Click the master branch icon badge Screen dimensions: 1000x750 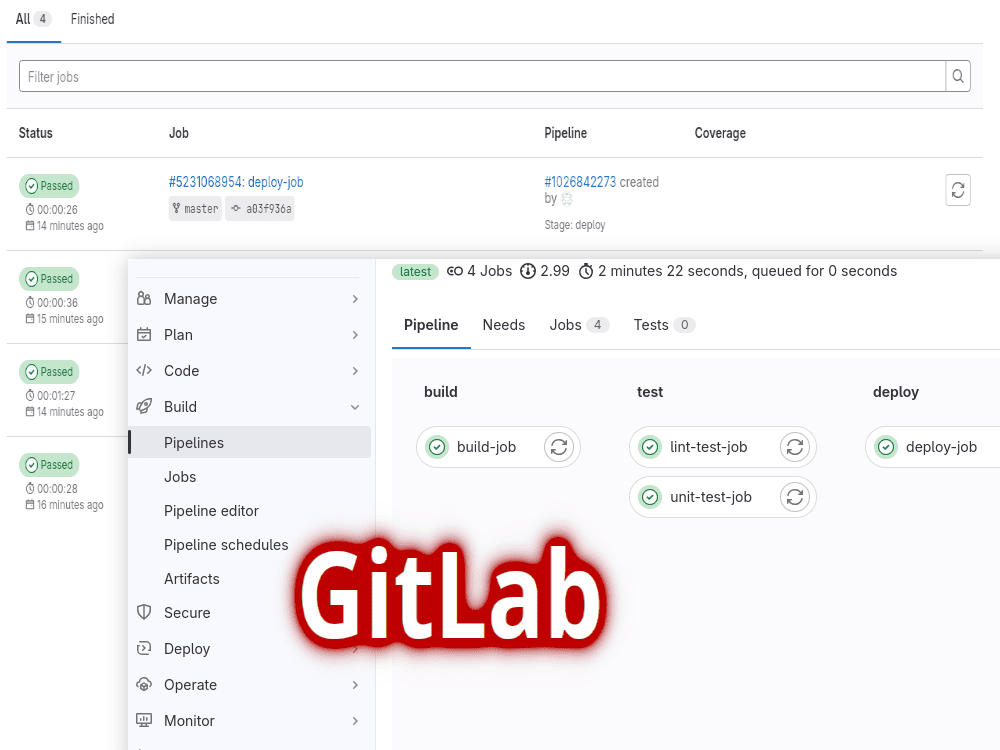(x=195, y=209)
